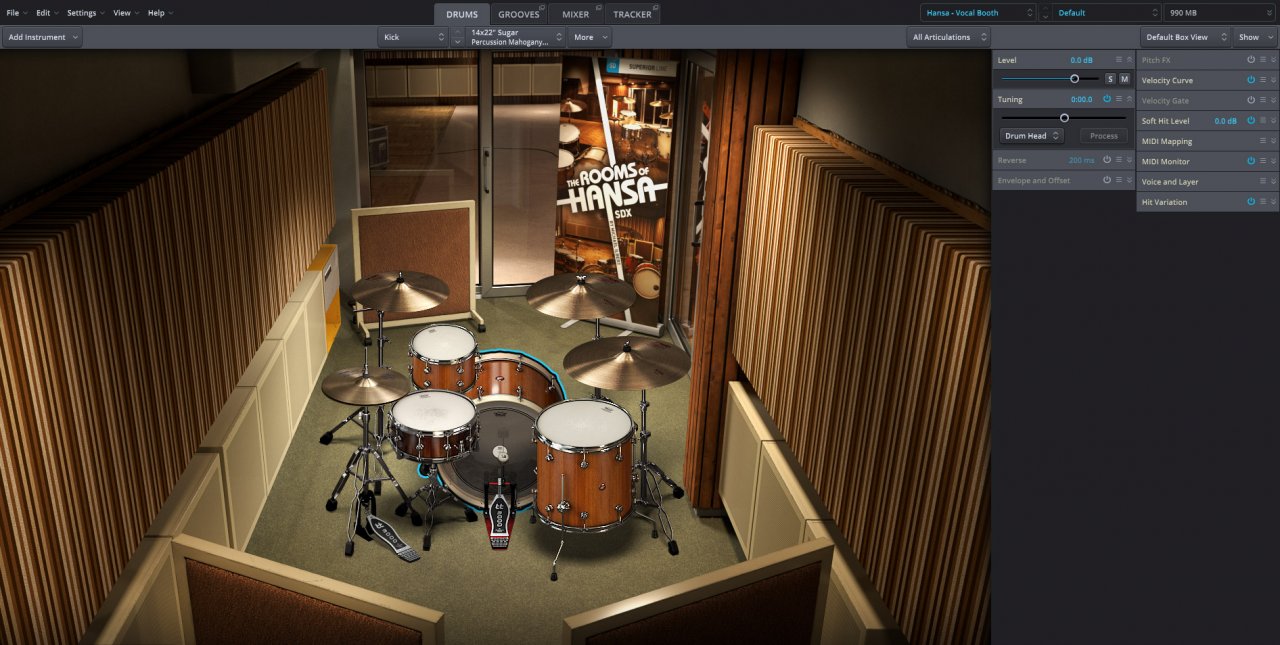
Task: Select the hi-hat cymbals
Action: (365, 385)
